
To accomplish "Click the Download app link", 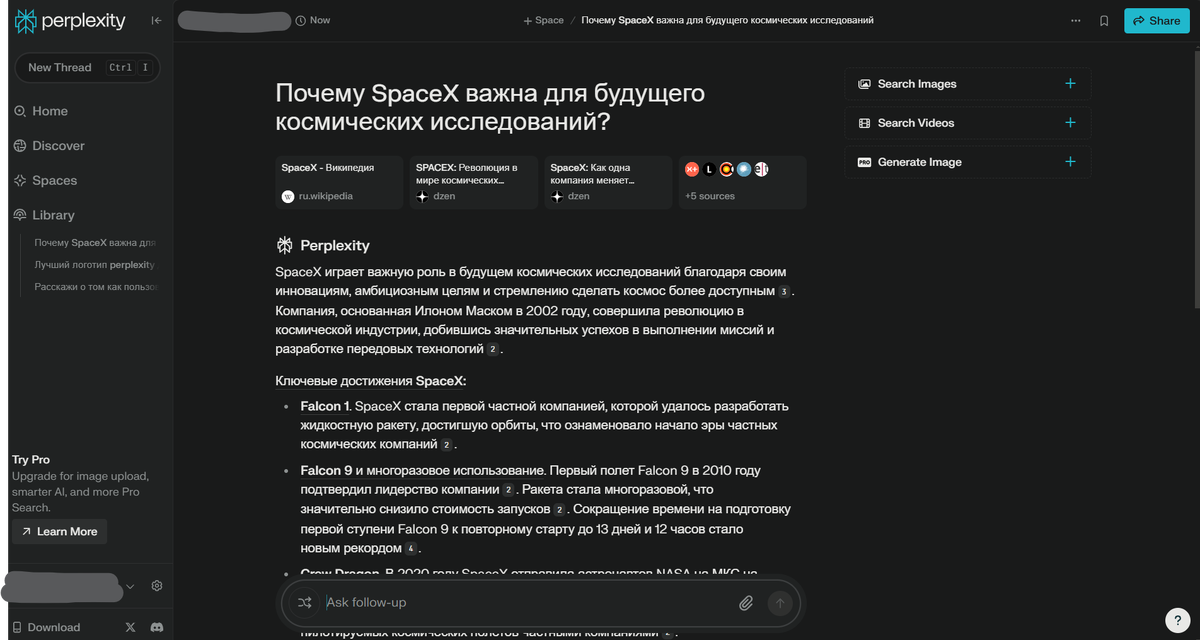I will point(46,627).
